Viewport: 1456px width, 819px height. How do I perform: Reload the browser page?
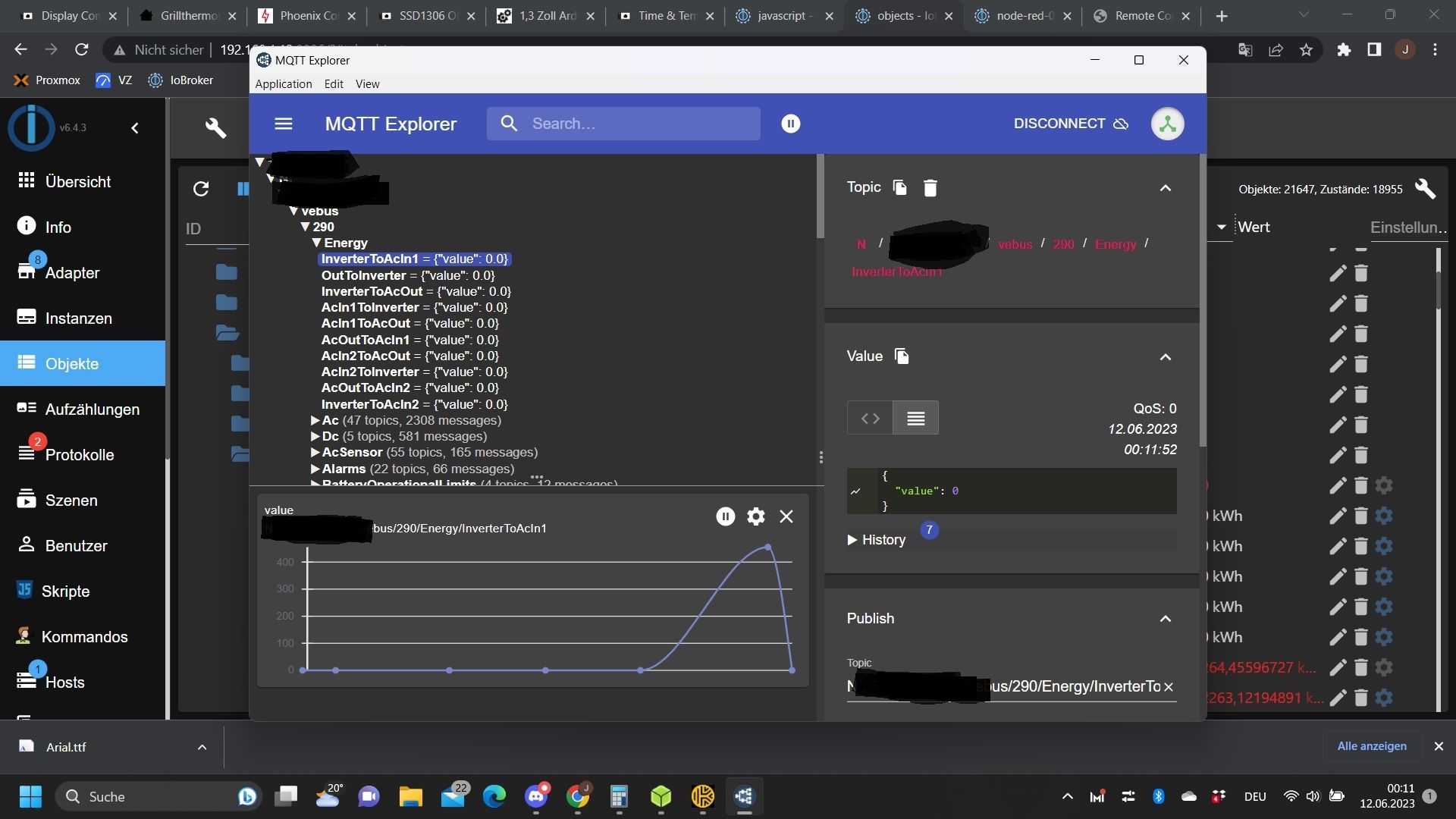click(x=82, y=50)
